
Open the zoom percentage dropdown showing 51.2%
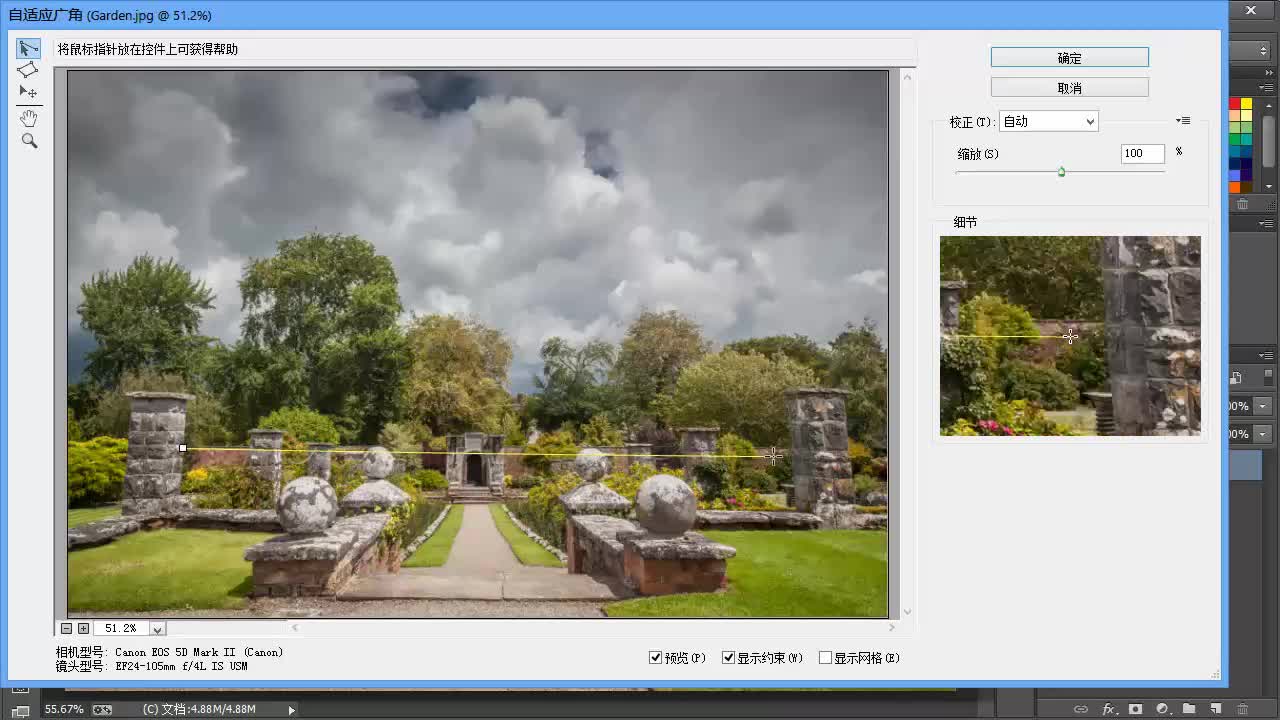(x=156, y=628)
